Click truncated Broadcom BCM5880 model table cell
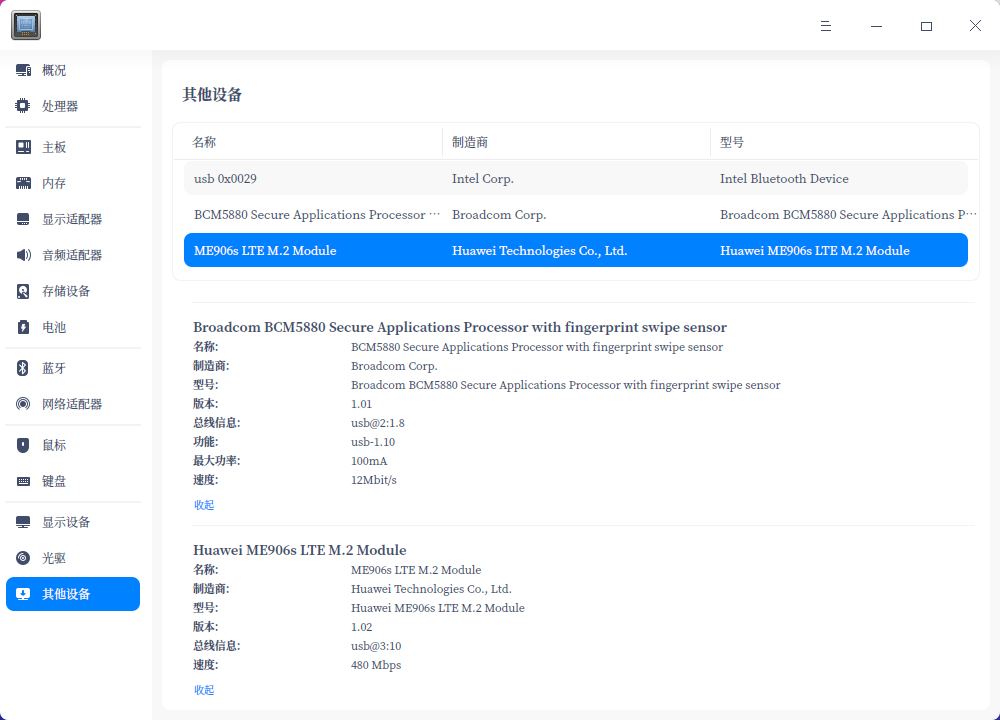The height and width of the screenshot is (720, 1000). [x=848, y=215]
